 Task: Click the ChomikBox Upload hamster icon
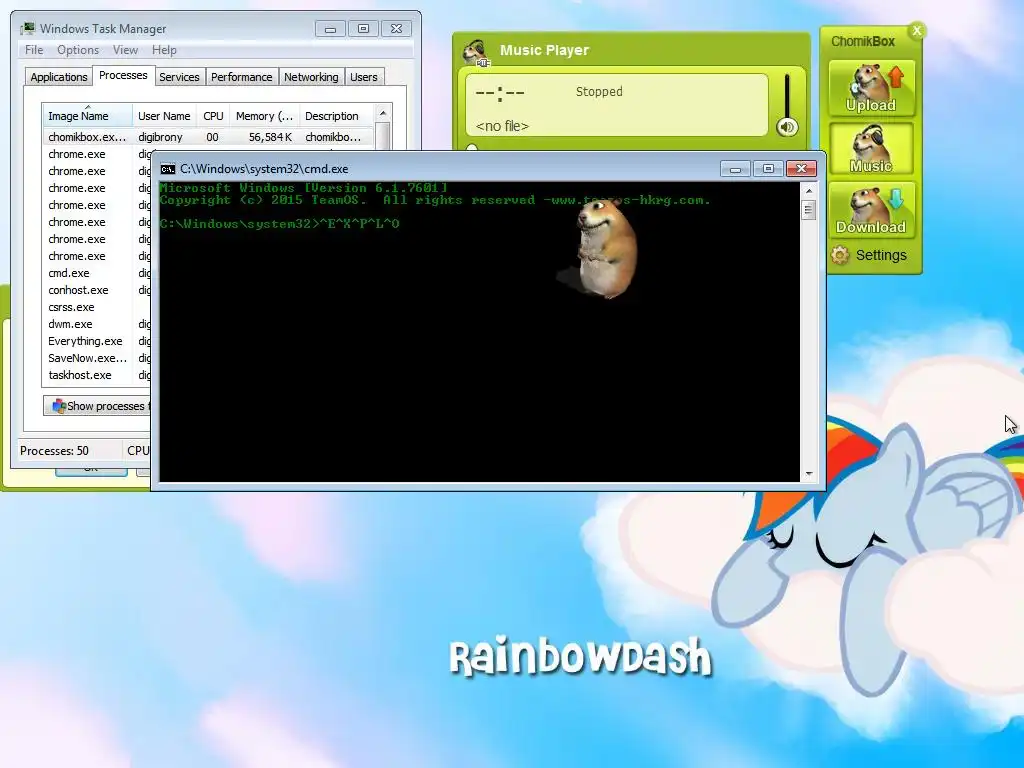point(871,88)
